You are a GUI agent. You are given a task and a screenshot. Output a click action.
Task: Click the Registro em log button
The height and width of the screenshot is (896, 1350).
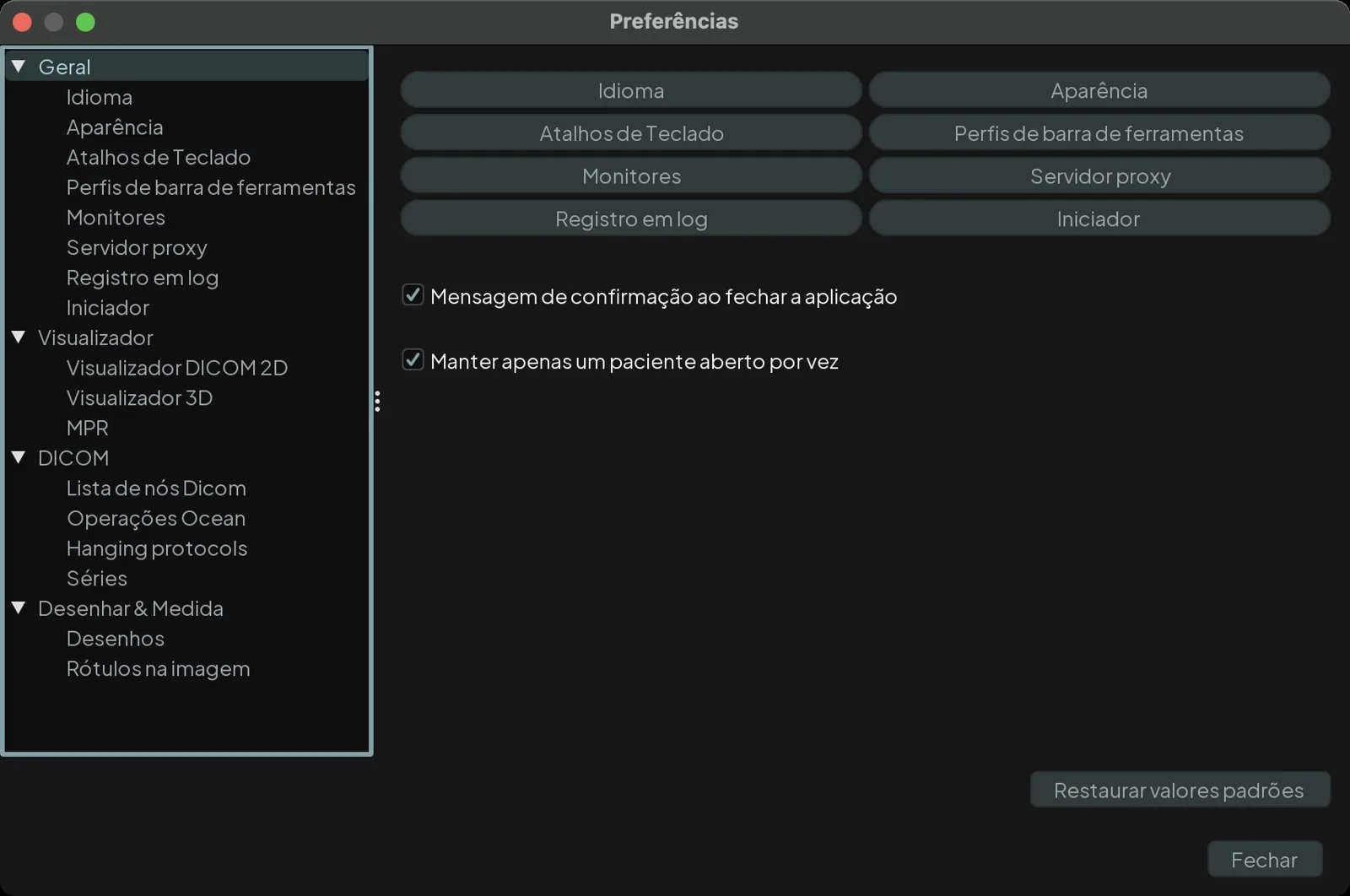tap(631, 219)
